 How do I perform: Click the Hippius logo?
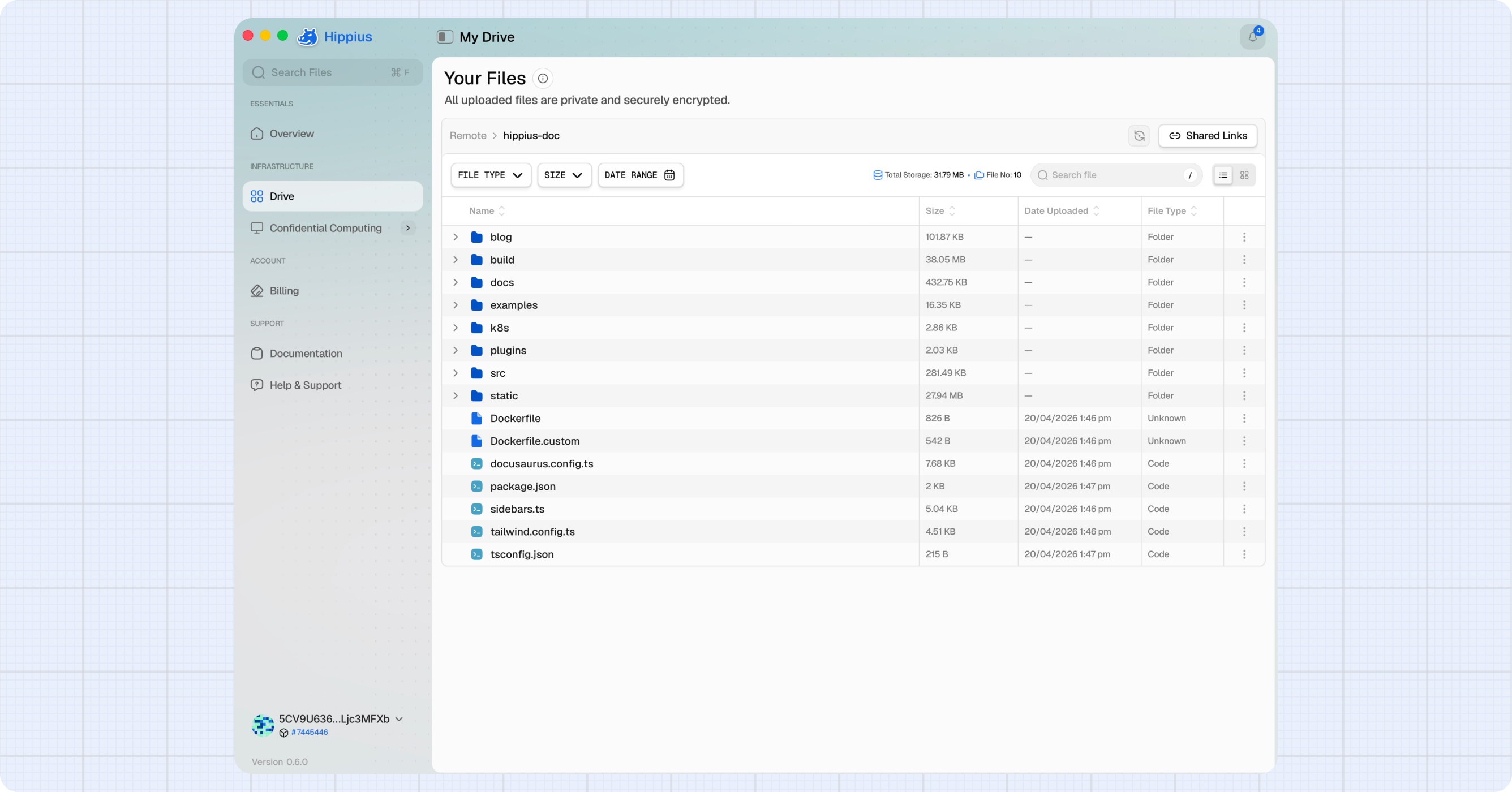tap(334, 36)
